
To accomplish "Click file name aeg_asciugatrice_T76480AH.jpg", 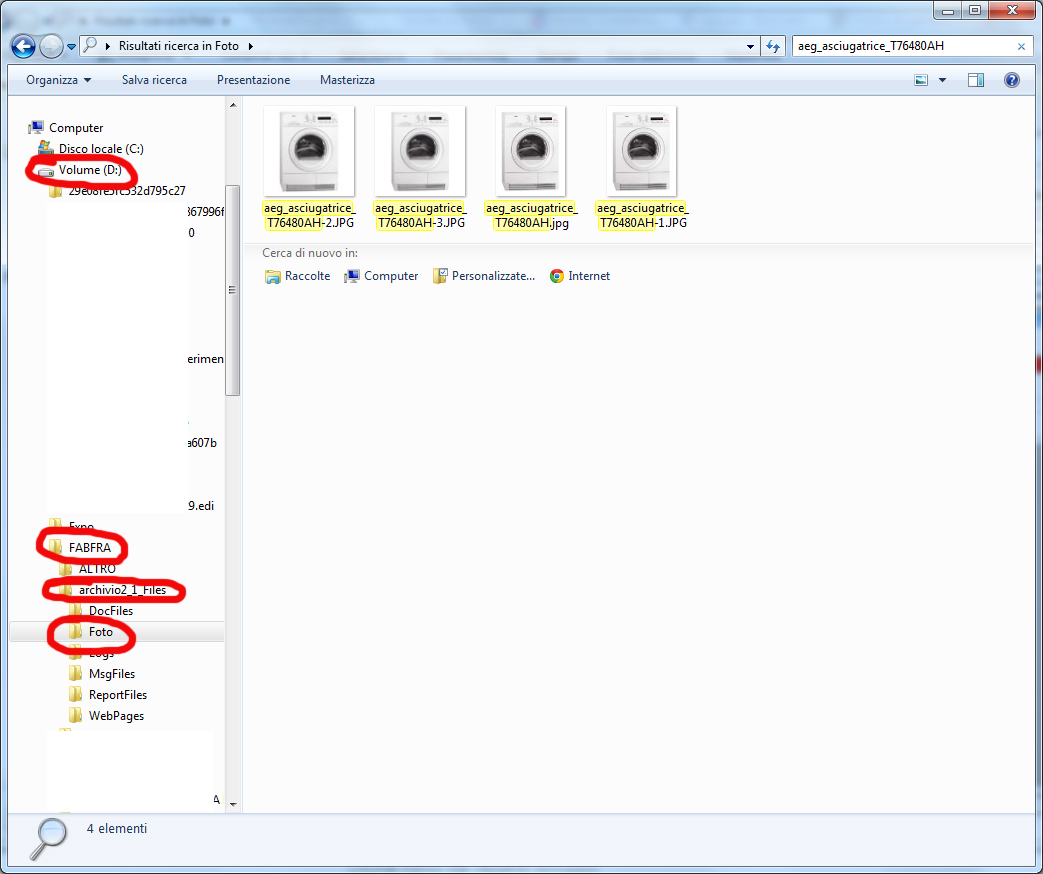I will 531,216.
